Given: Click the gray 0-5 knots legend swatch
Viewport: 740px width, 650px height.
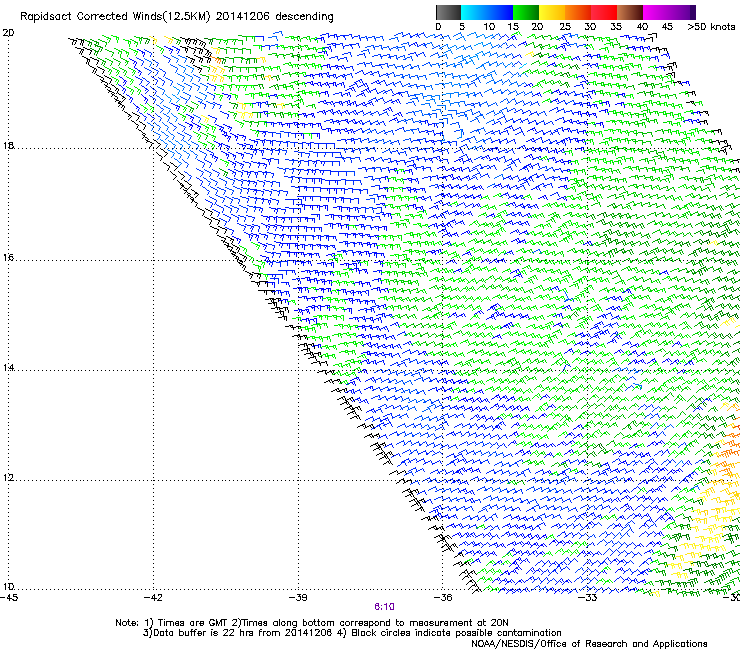Looking at the screenshot, I should (448, 12).
